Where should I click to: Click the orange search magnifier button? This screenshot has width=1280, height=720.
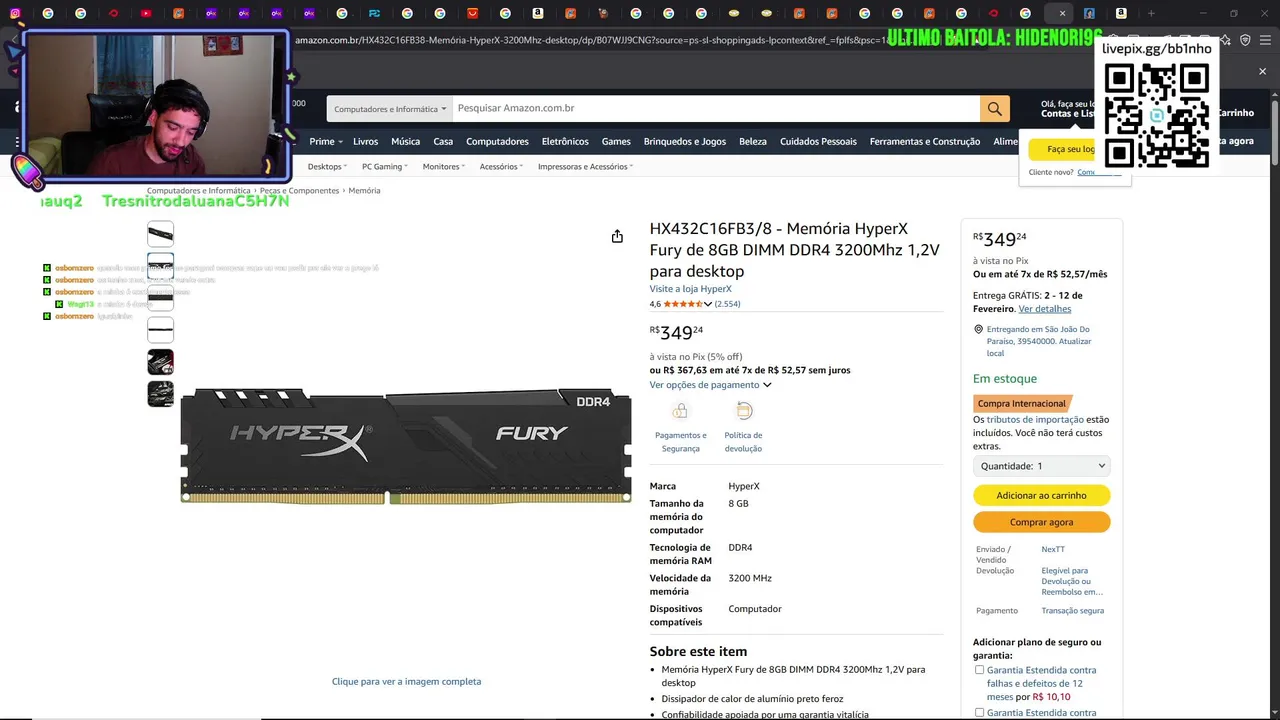click(x=994, y=108)
